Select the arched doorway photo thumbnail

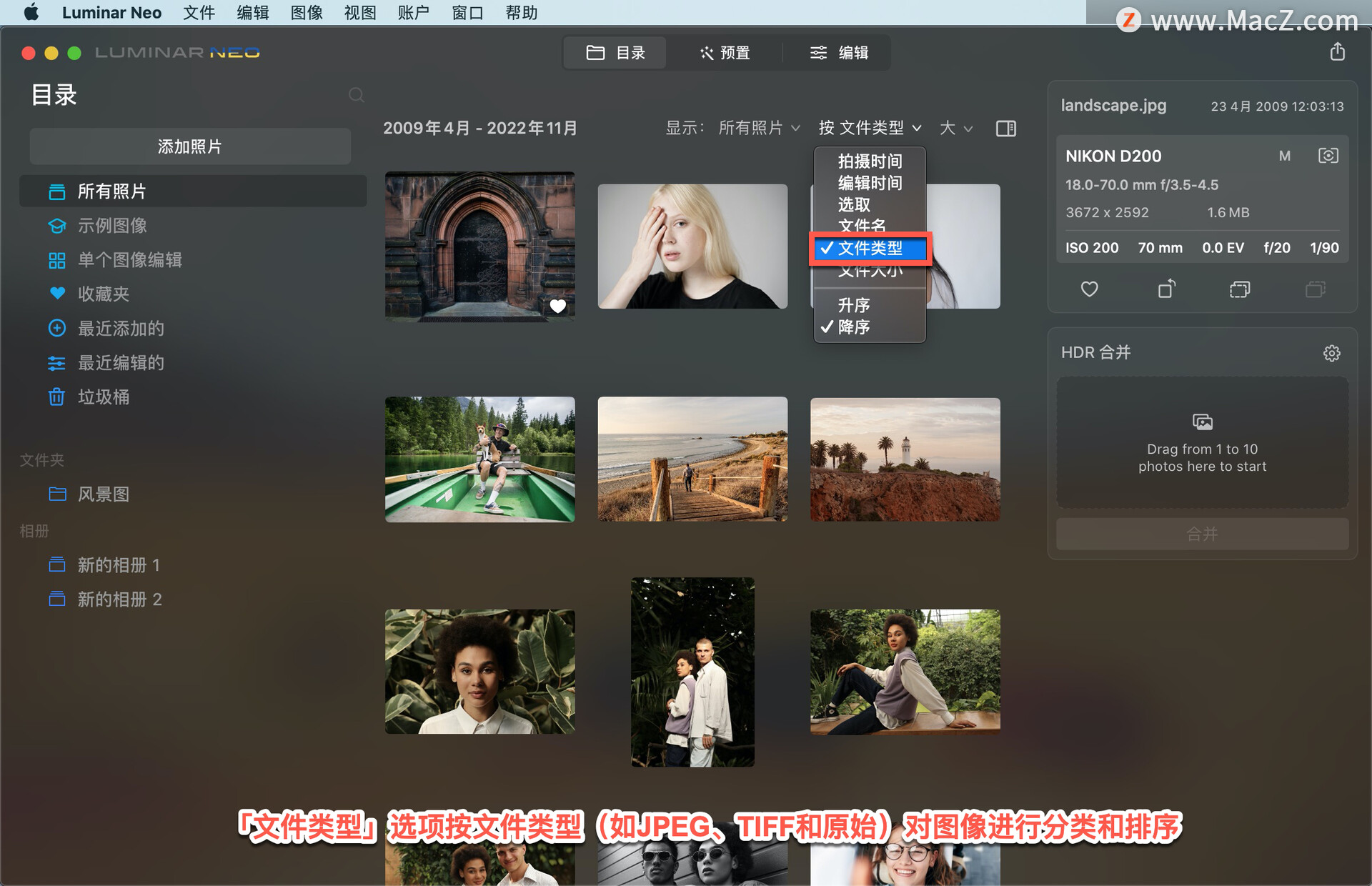point(479,247)
